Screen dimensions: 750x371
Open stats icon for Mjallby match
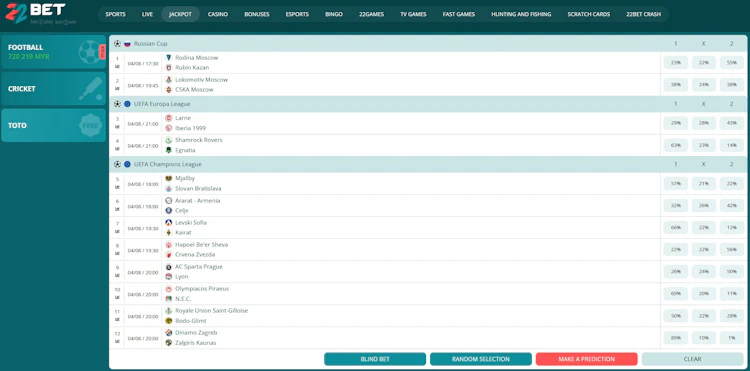coord(117,187)
